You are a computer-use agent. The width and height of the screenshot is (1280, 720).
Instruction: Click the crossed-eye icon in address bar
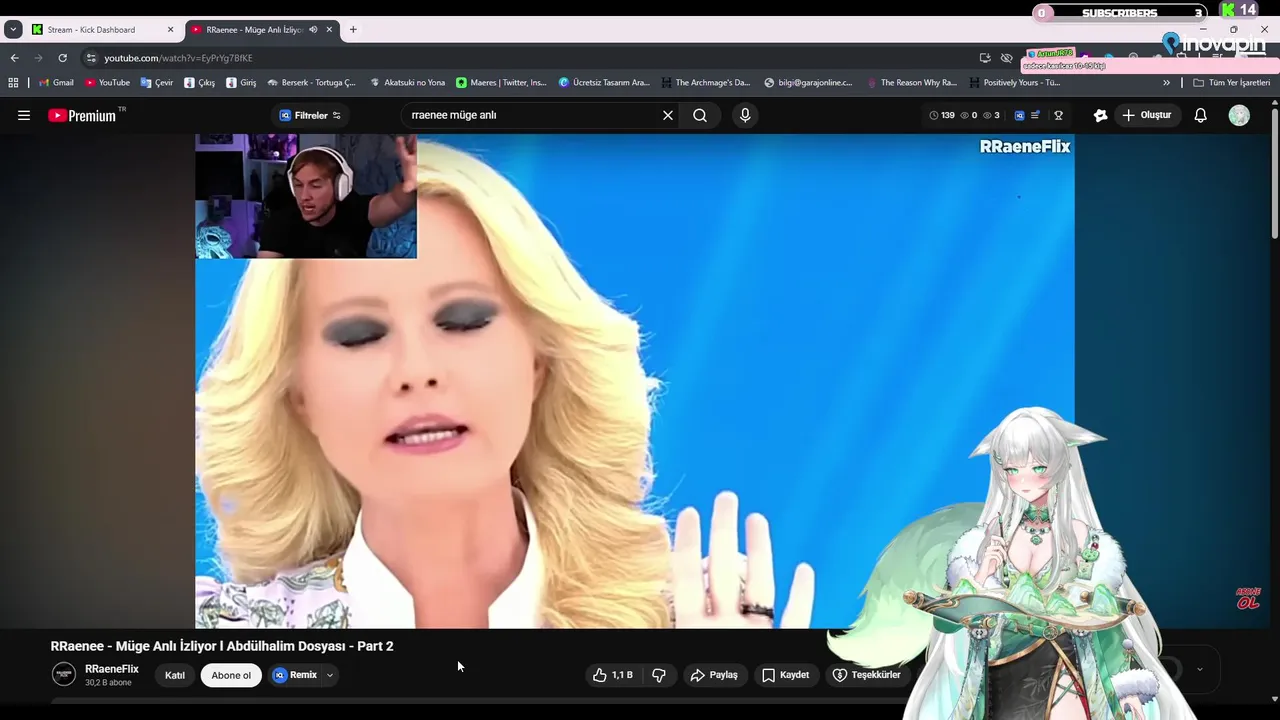tap(1007, 58)
